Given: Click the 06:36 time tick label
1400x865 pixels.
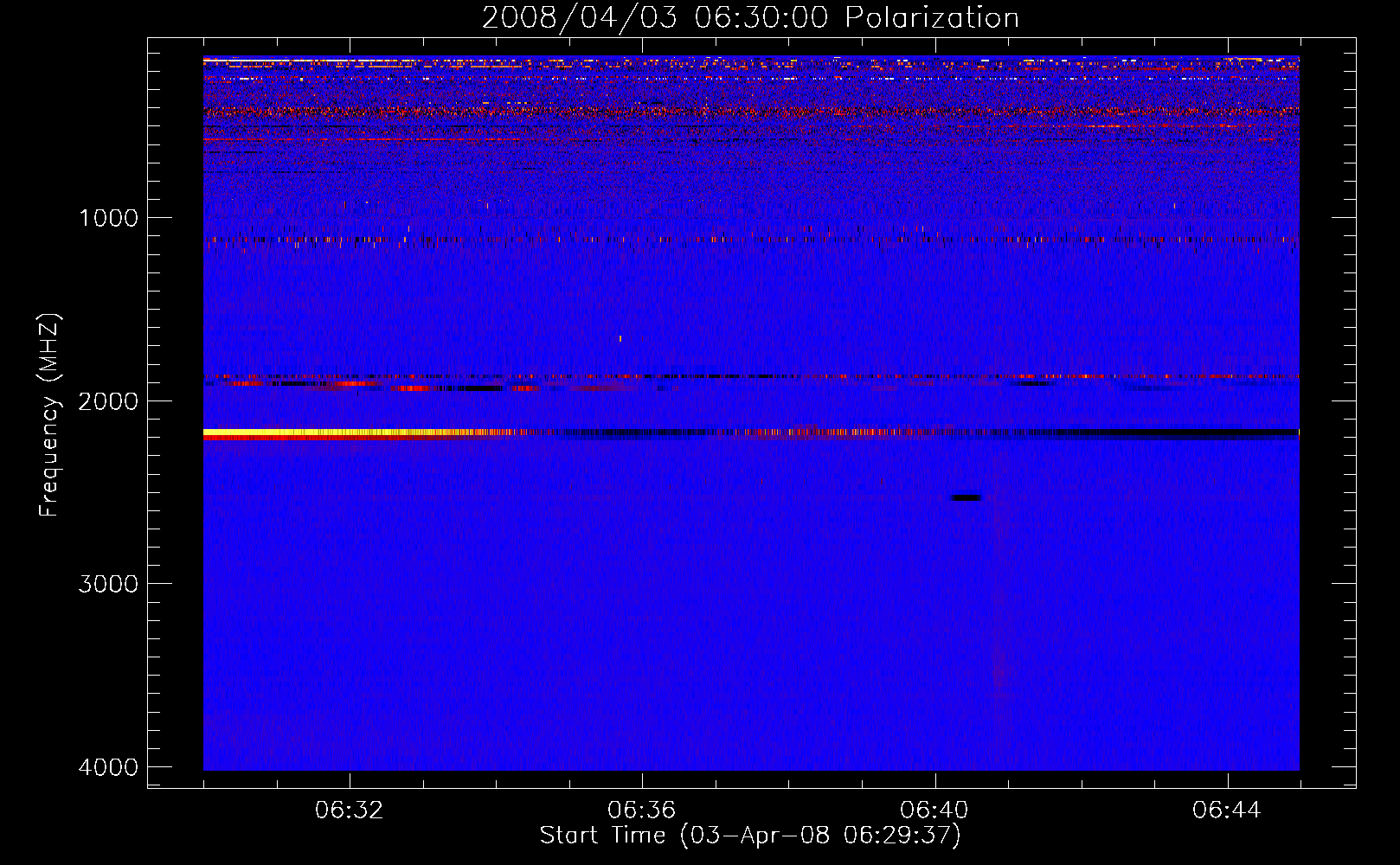Looking at the screenshot, I should pos(642,811).
